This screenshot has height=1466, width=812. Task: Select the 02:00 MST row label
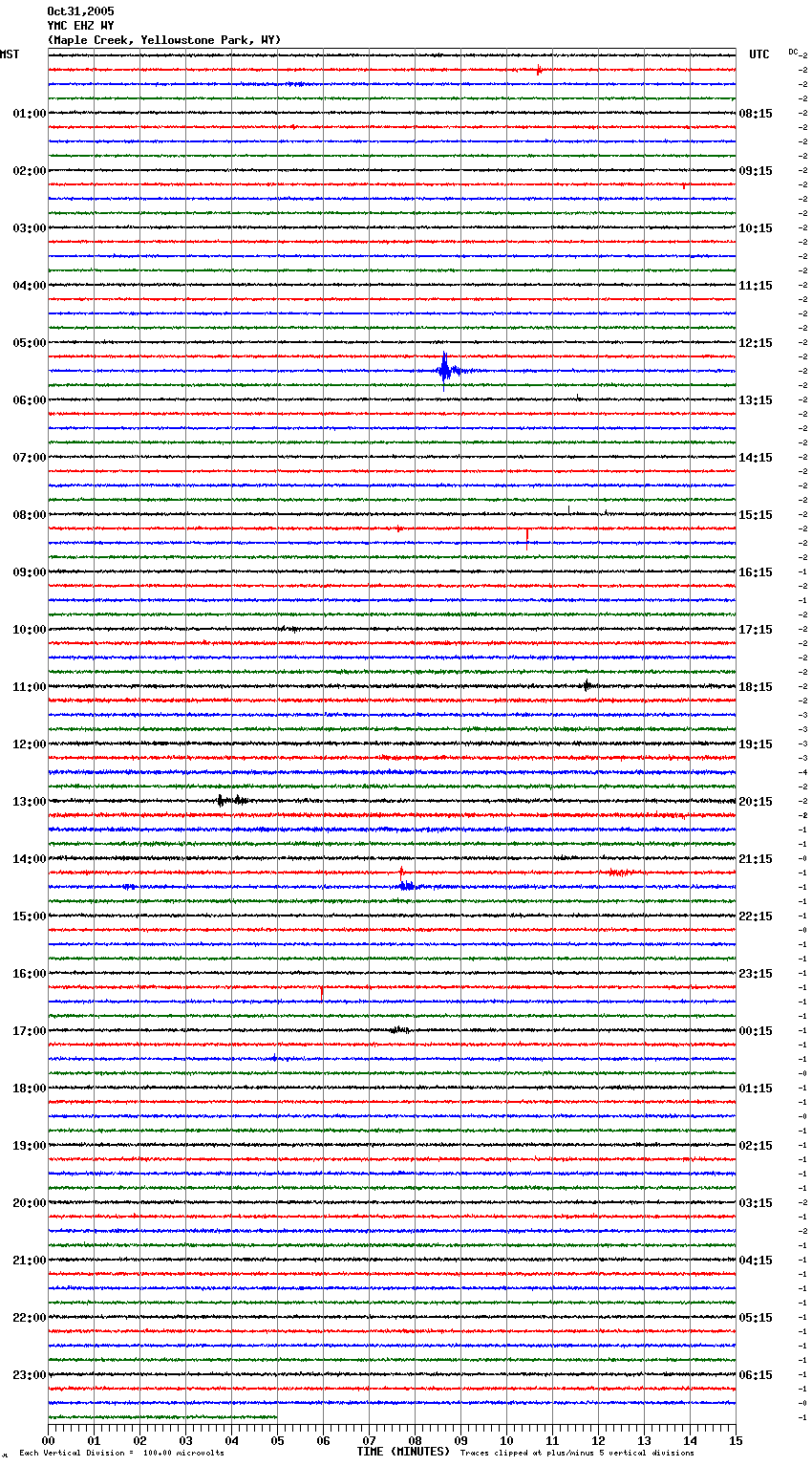(x=29, y=171)
